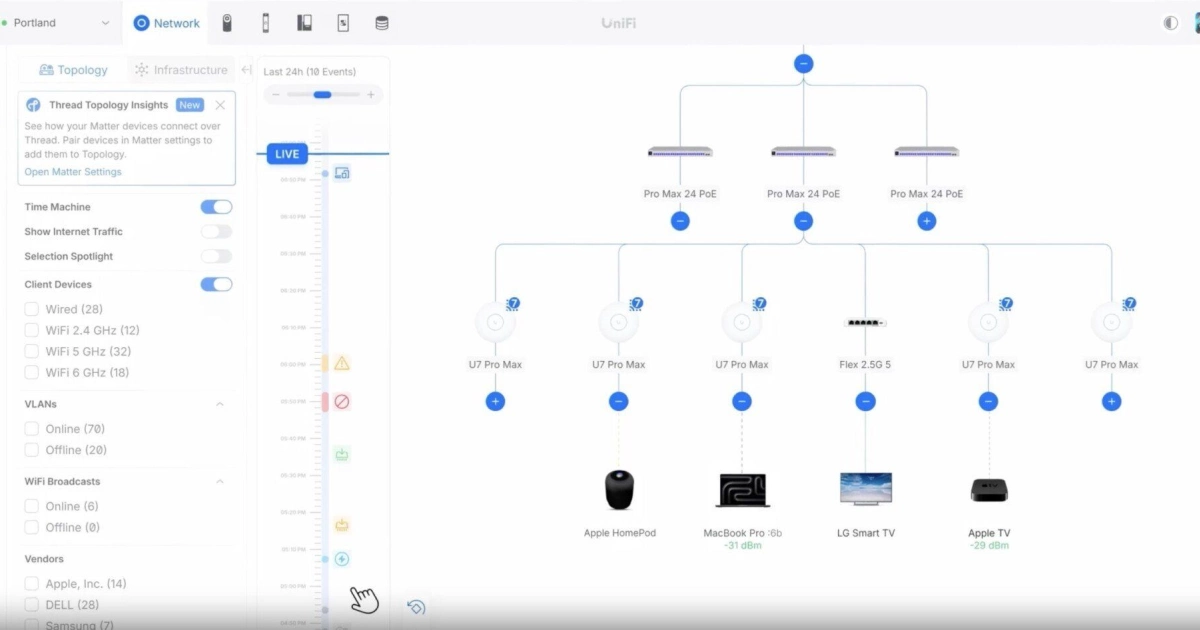This screenshot has height=630, width=1200.
Task: Switch to the Infrastructure tab
Action: [181, 70]
